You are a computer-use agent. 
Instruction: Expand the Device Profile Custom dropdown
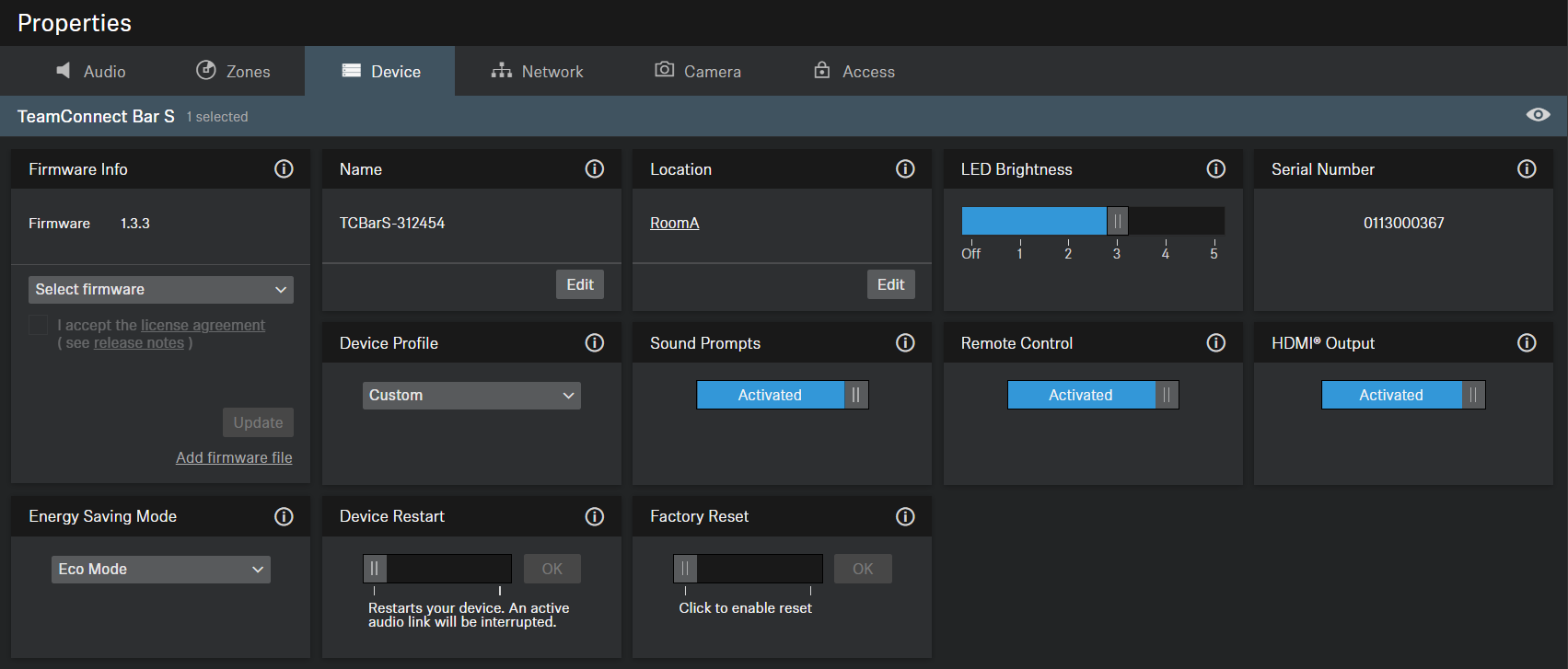click(471, 396)
